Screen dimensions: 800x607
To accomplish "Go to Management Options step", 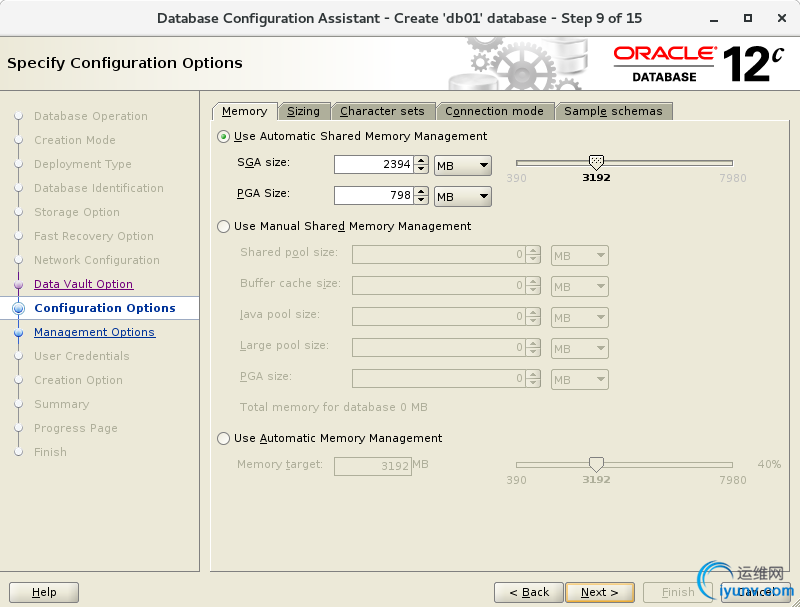I will click(94, 332).
